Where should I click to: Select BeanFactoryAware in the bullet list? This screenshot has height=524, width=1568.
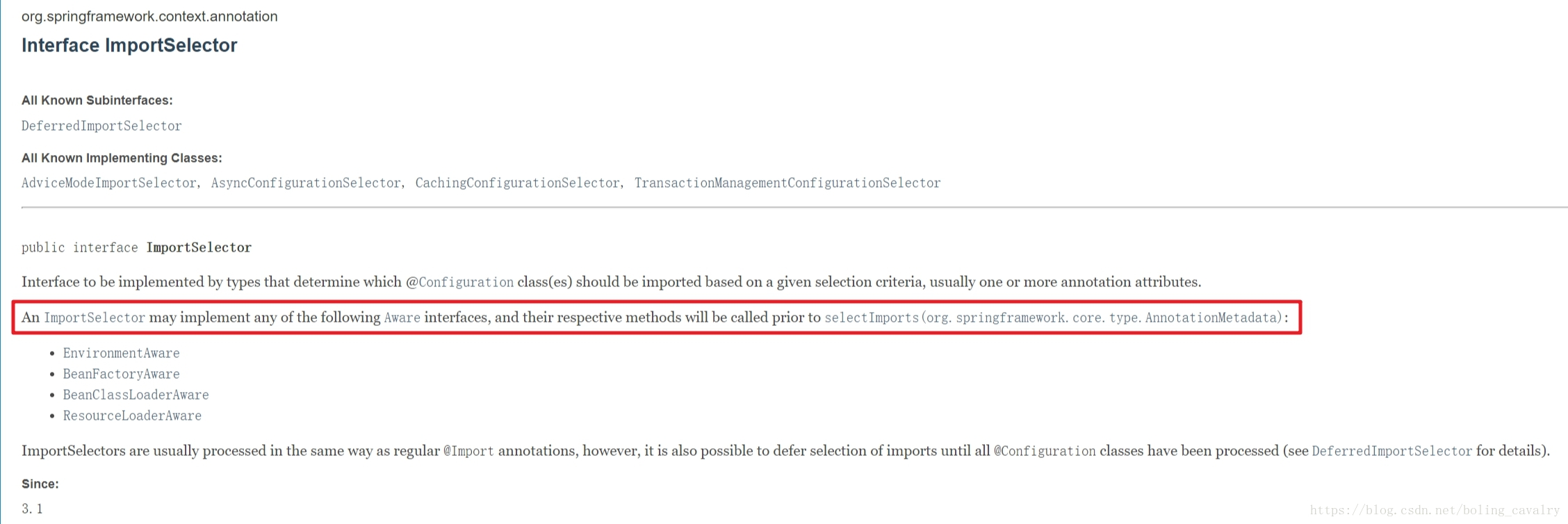pos(121,374)
